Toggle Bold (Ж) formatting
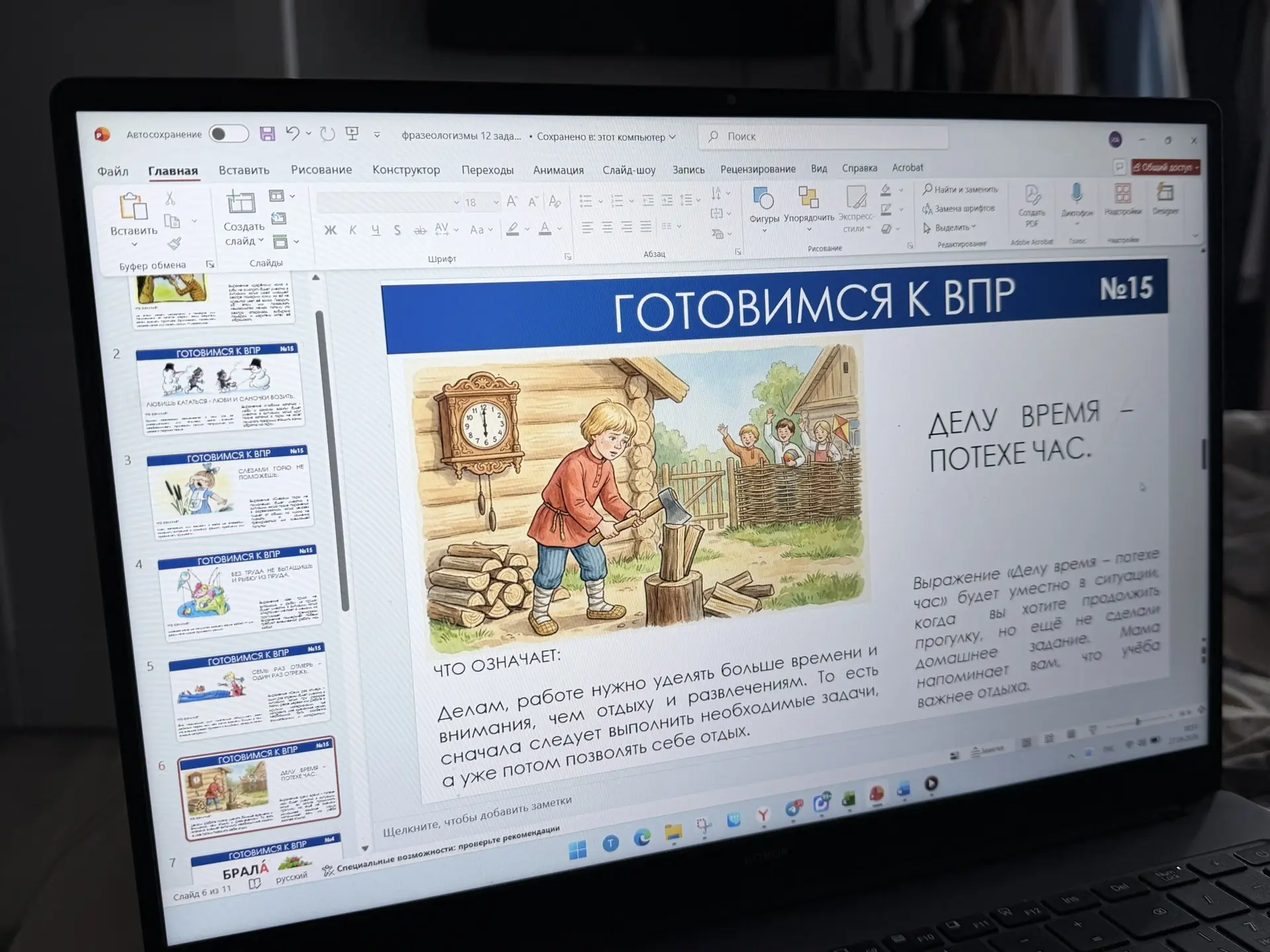This screenshot has height=952, width=1270. click(x=330, y=230)
